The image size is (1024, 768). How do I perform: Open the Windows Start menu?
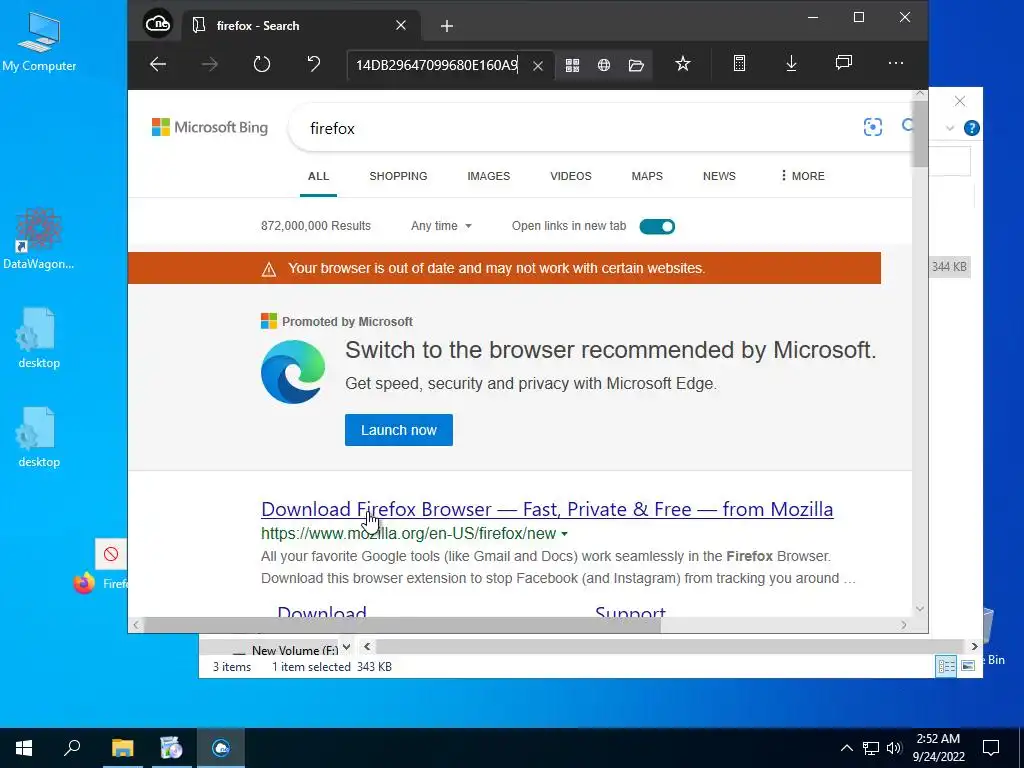[x=24, y=748]
